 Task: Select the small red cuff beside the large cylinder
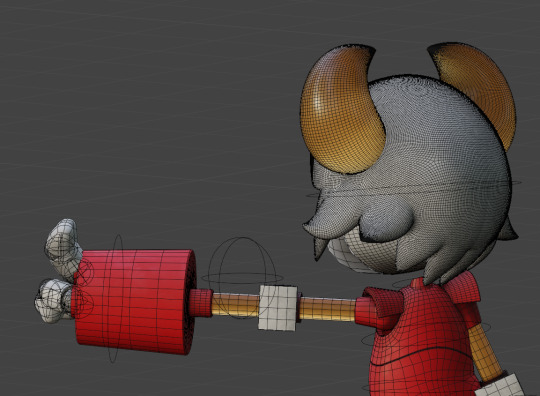[x=201, y=303]
